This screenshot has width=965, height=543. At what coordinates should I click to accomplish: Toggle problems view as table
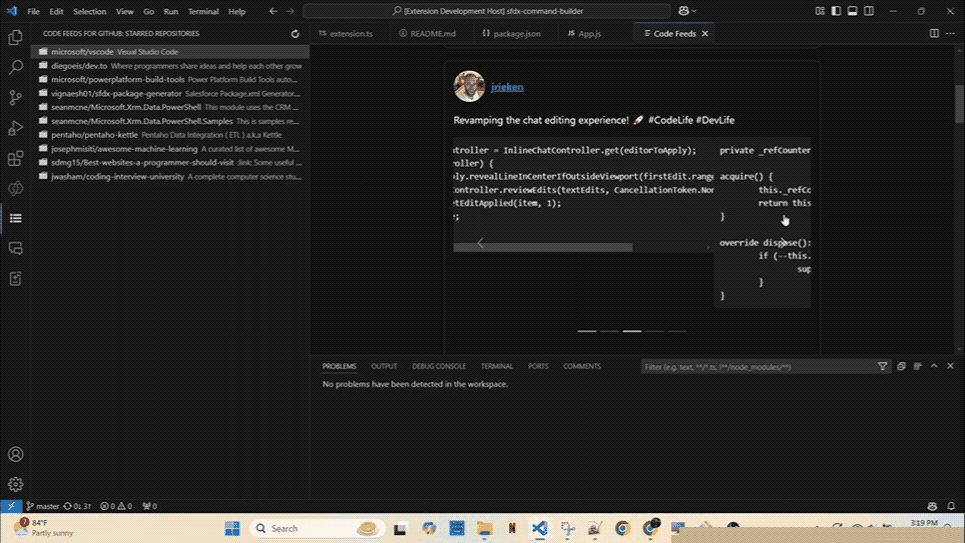[x=918, y=366]
